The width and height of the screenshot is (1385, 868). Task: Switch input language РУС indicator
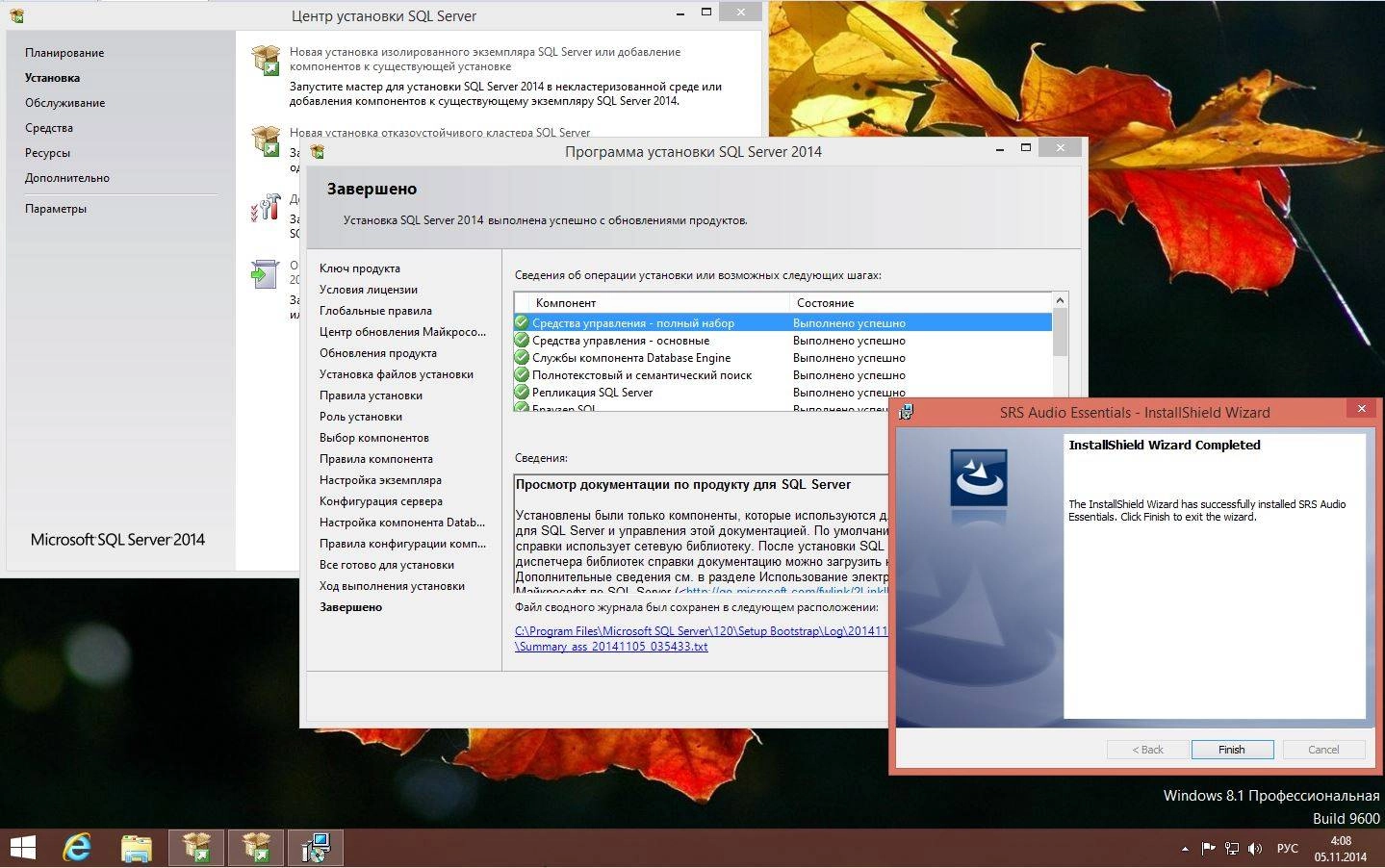pos(1287,849)
